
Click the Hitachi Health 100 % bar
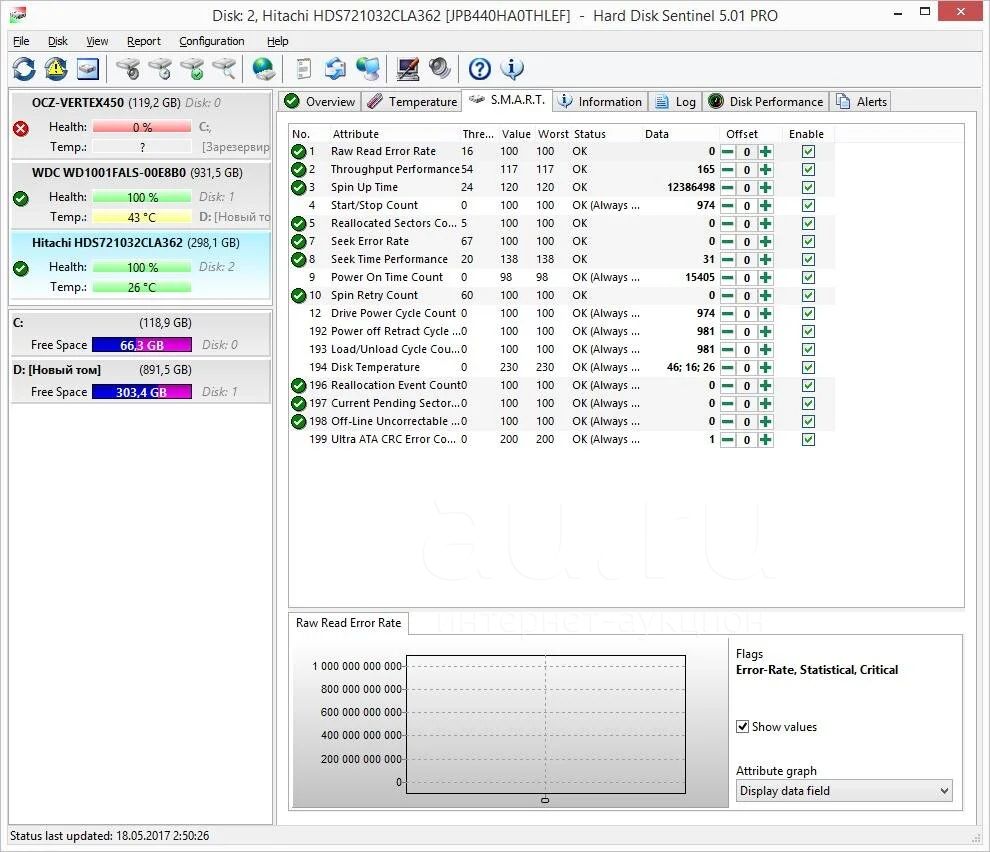point(142,267)
